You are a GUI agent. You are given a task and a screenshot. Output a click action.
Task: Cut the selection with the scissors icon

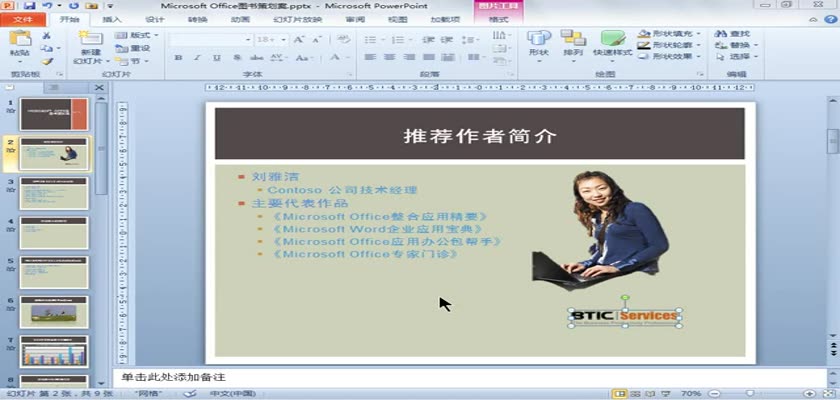(47, 35)
